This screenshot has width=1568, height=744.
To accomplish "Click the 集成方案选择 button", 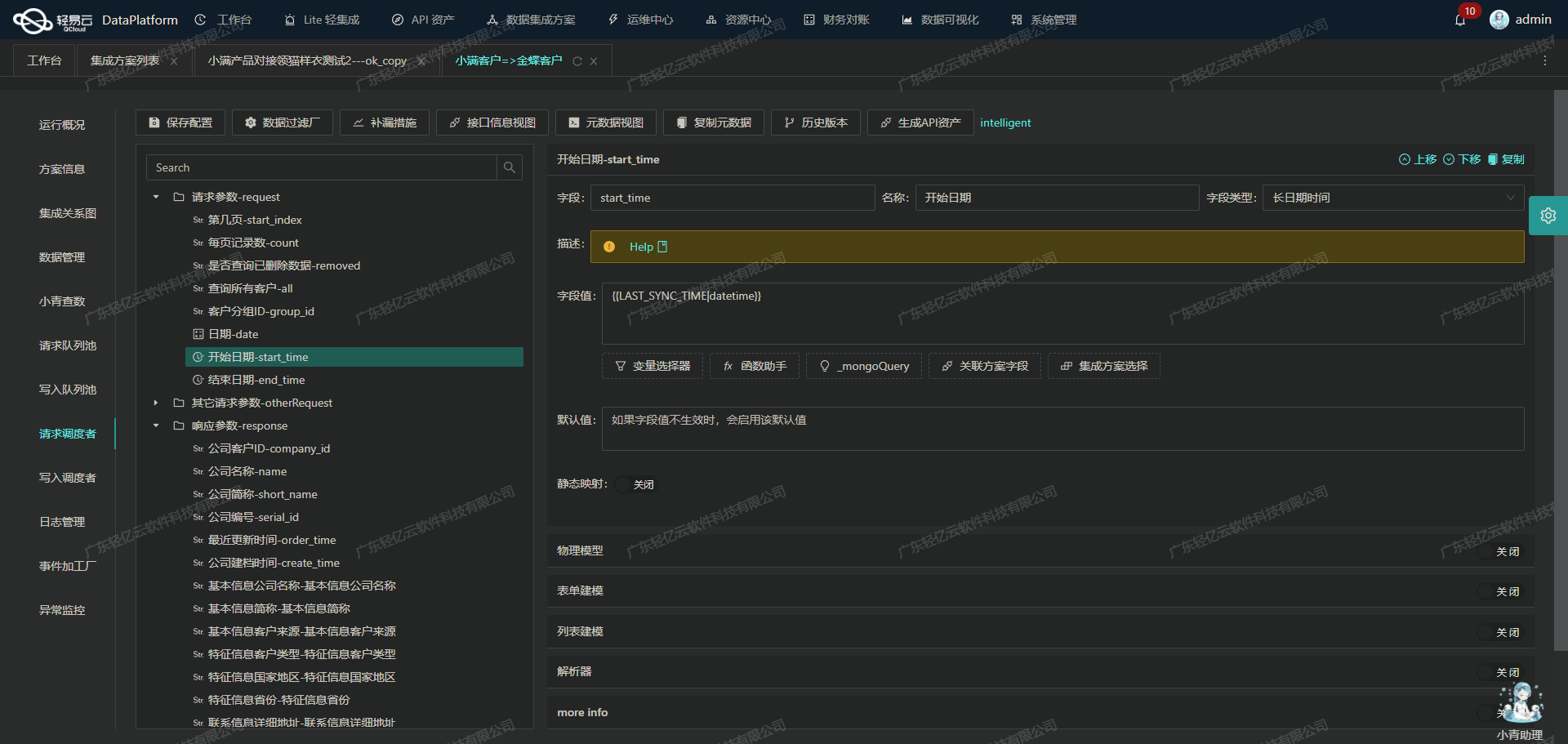I will pyautogui.click(x=1104, y=366).
